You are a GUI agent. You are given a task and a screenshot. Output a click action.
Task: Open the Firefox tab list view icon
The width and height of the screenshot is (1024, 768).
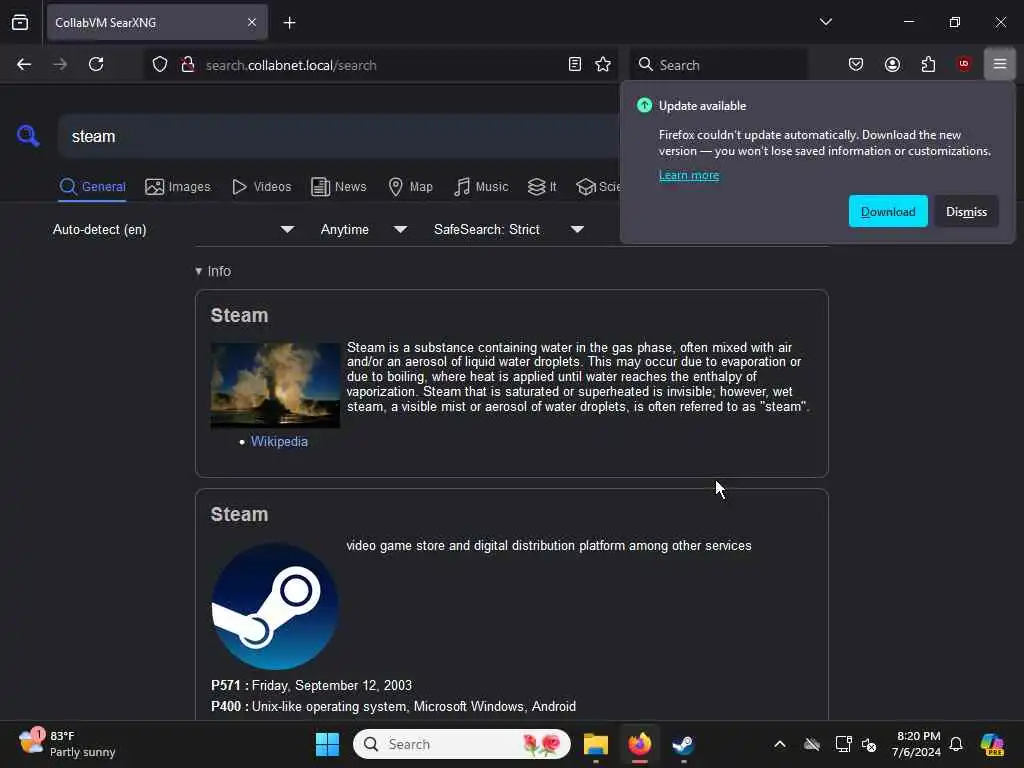pyautogui.click(x=20, y=22)
